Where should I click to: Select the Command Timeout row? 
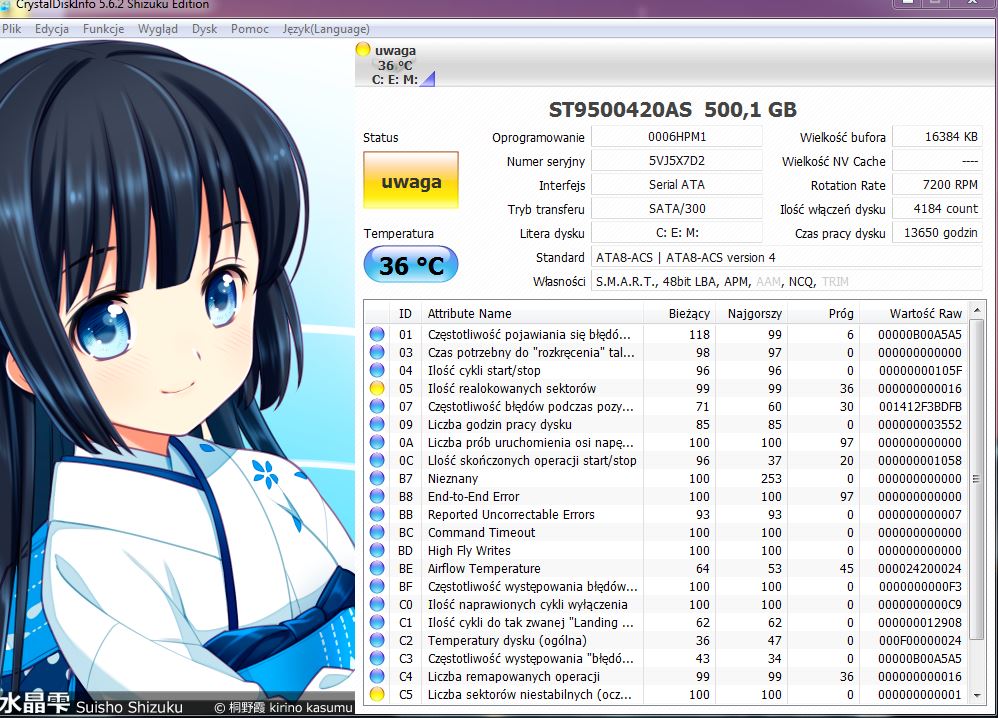[x=666, y=532]
